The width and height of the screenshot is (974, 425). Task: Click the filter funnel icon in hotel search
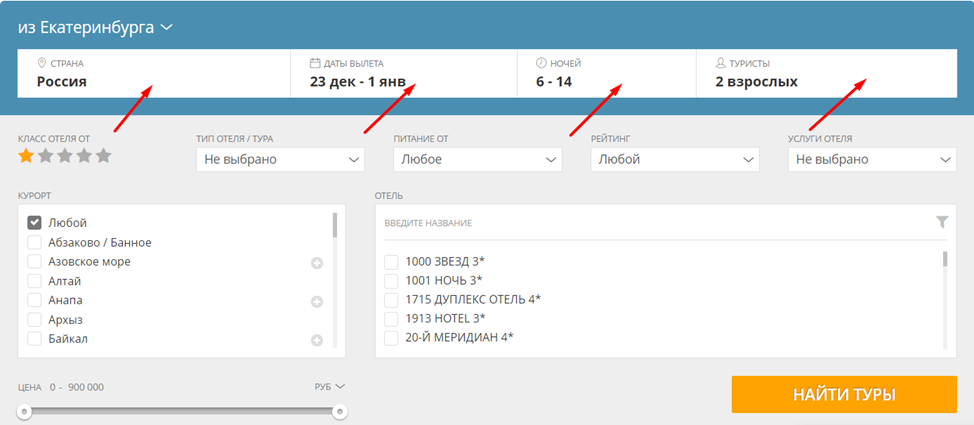click(x=941, y=222)
